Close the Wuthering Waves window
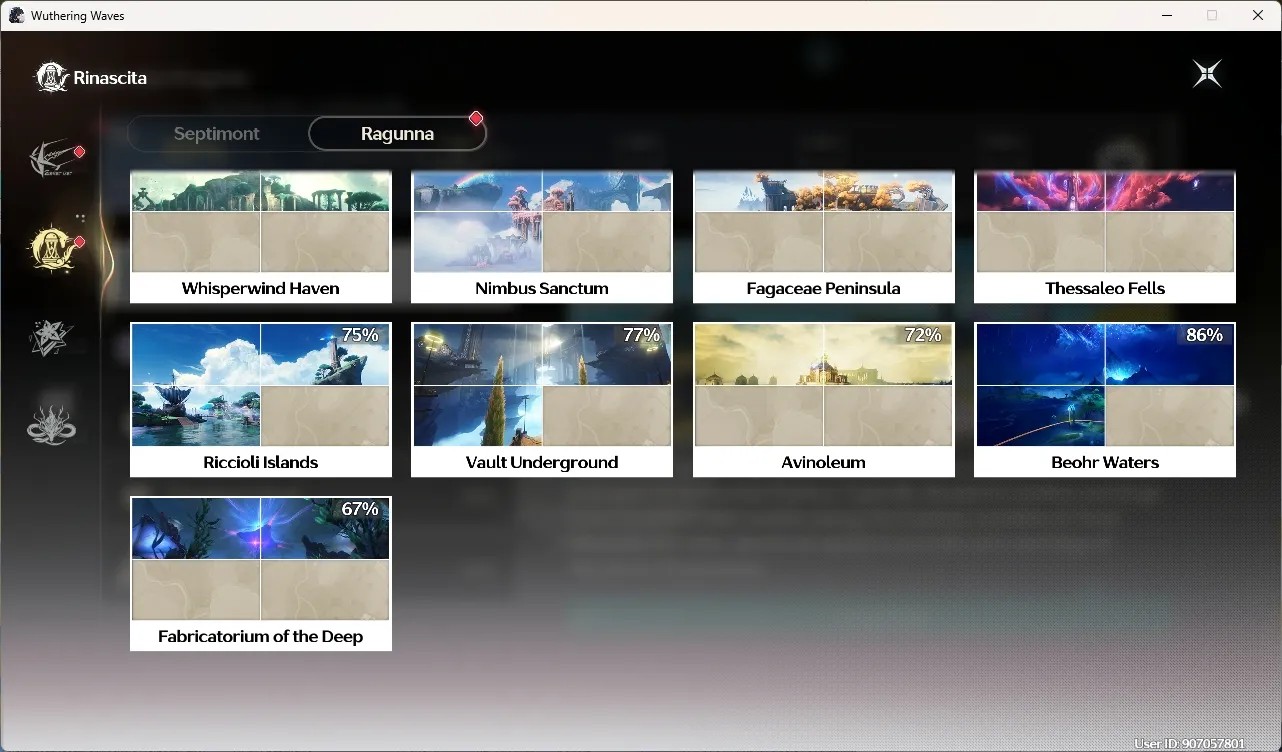The image size is (1282, 752). (1258, 15)
